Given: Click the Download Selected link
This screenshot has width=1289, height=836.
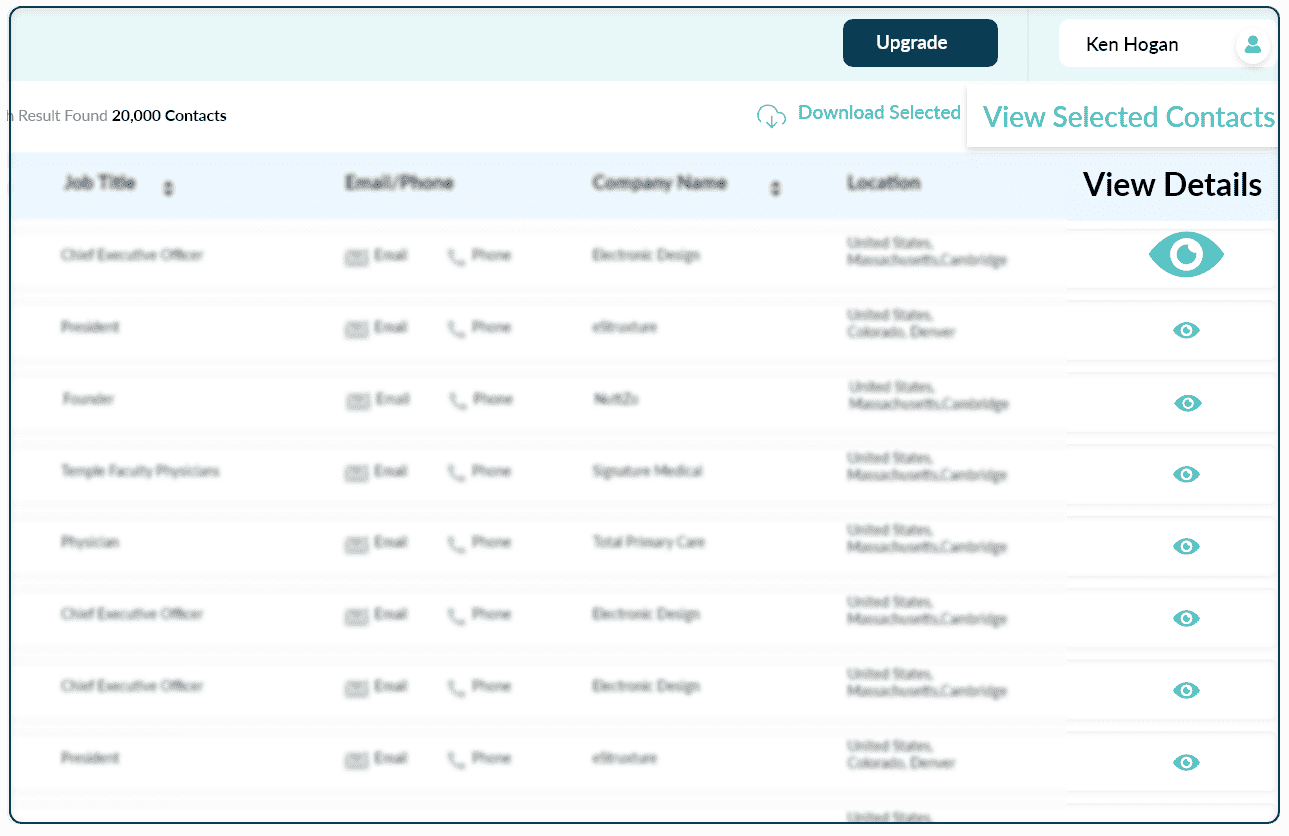Looking at the screenshot, I should point(878,113).
